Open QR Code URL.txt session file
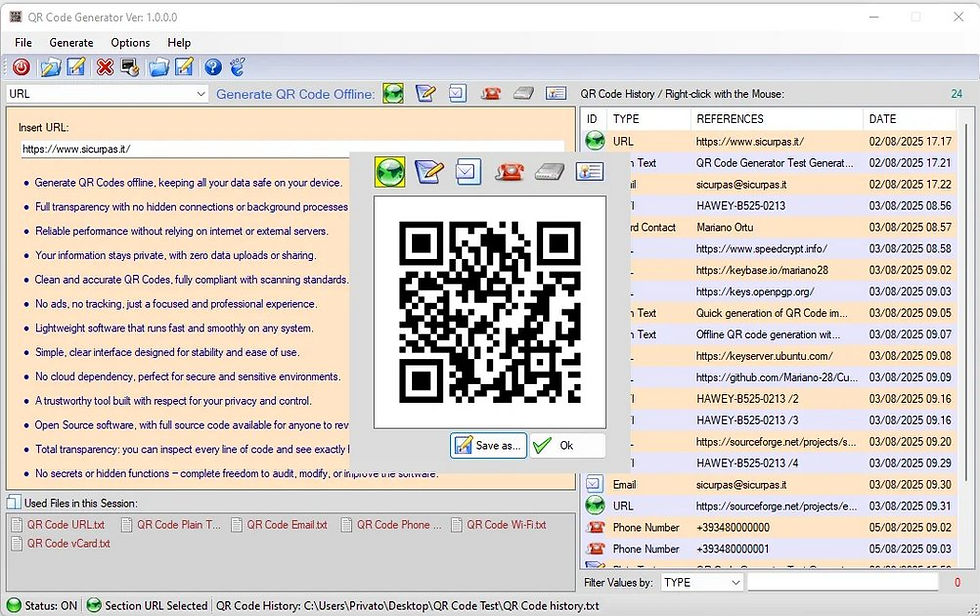The image size is (980, 616). [58, 525]
